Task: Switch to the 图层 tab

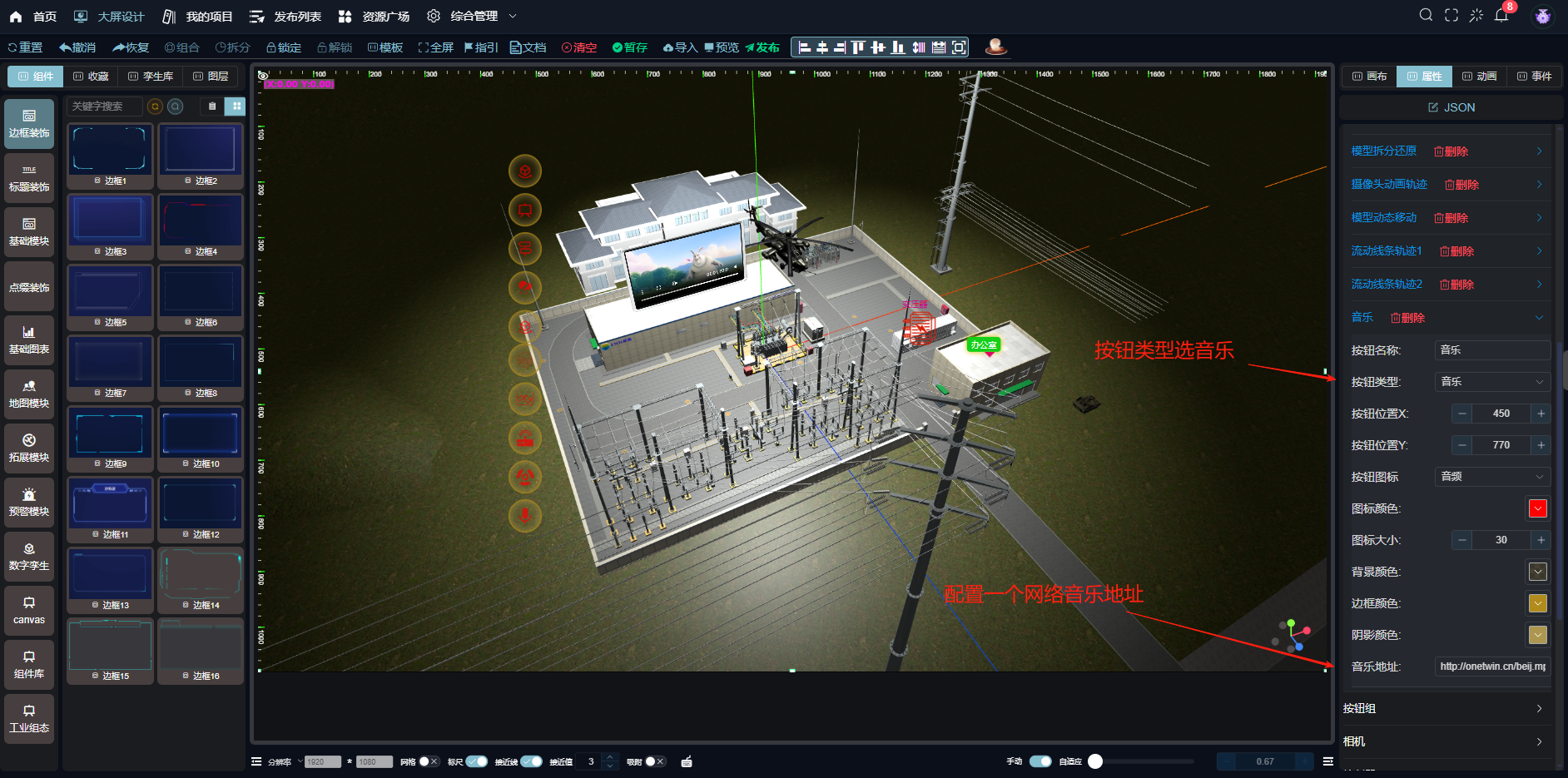Action: point(211,77)
